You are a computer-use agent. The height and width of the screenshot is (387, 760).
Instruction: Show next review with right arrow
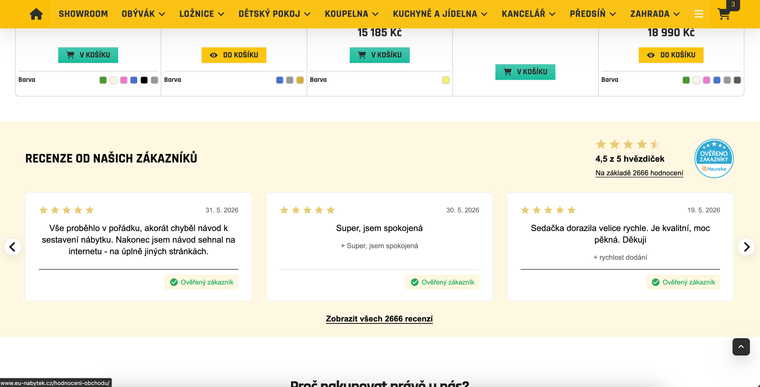(x=746, y=247)
